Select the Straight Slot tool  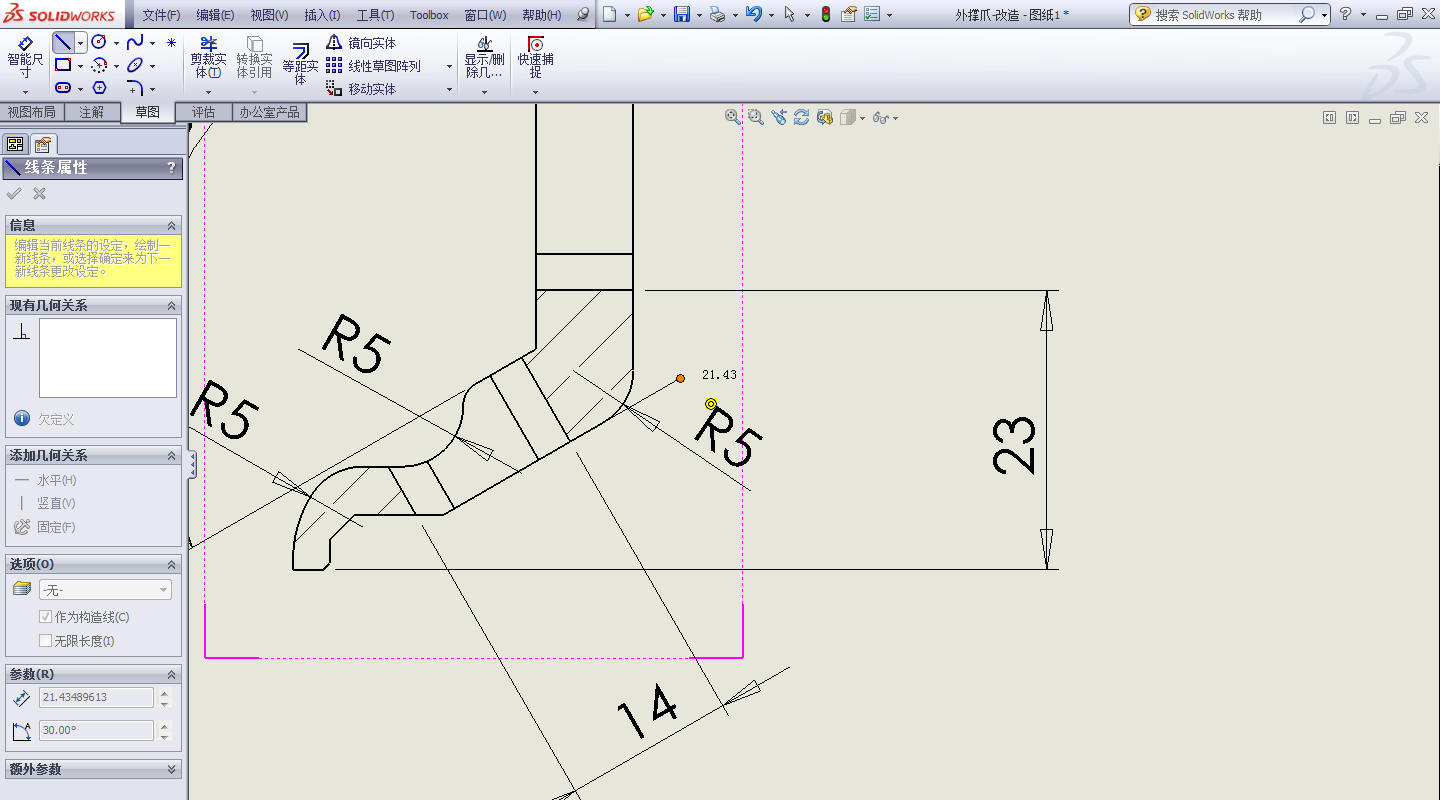[63, 88]
